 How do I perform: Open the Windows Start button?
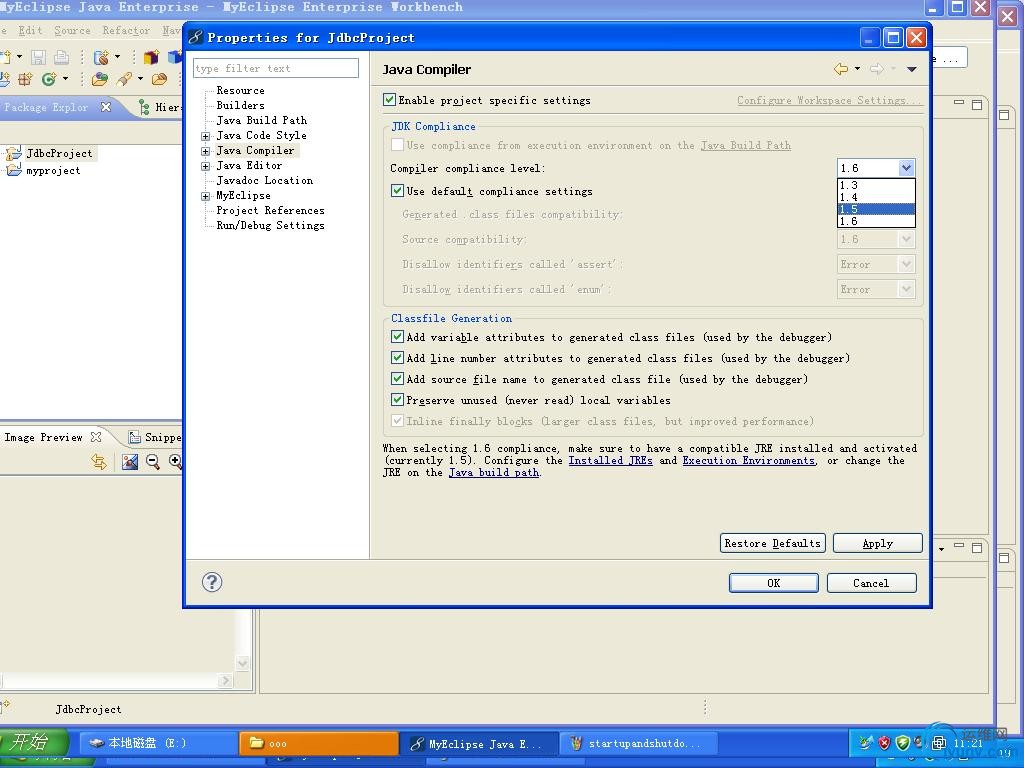[x=34, y=743]
